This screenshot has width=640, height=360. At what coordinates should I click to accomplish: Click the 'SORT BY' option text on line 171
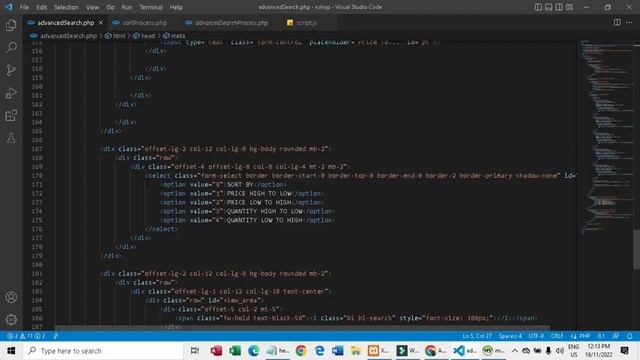[x=240, y=184]
